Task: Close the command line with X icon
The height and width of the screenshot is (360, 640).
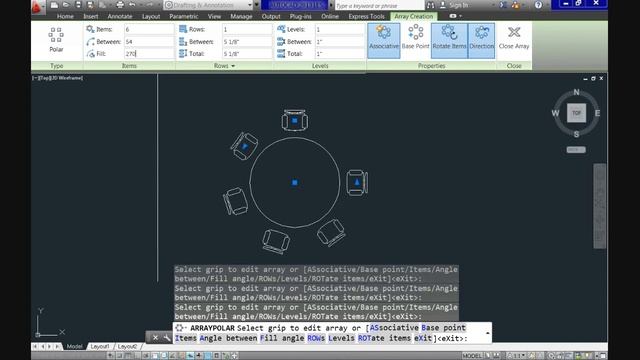Action: (155, 338)
